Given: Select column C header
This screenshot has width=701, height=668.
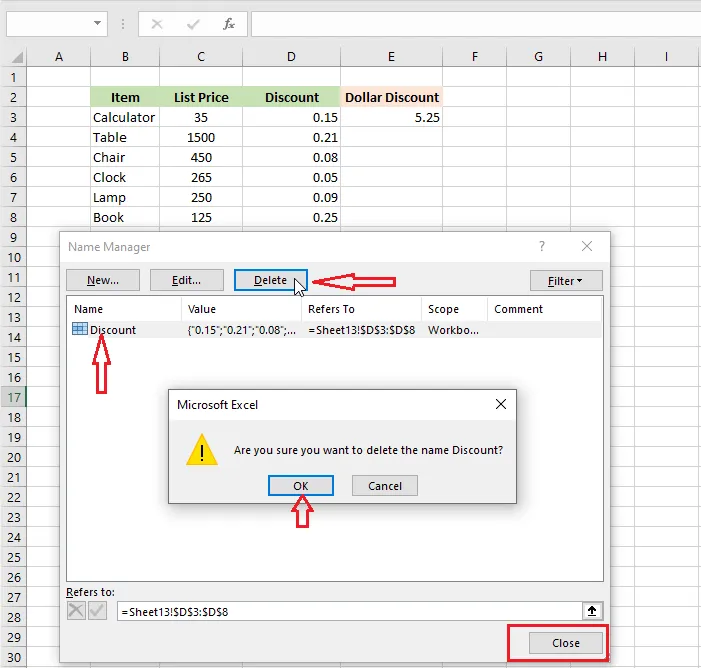Looking at the screenshot, I should pos(201,57).
